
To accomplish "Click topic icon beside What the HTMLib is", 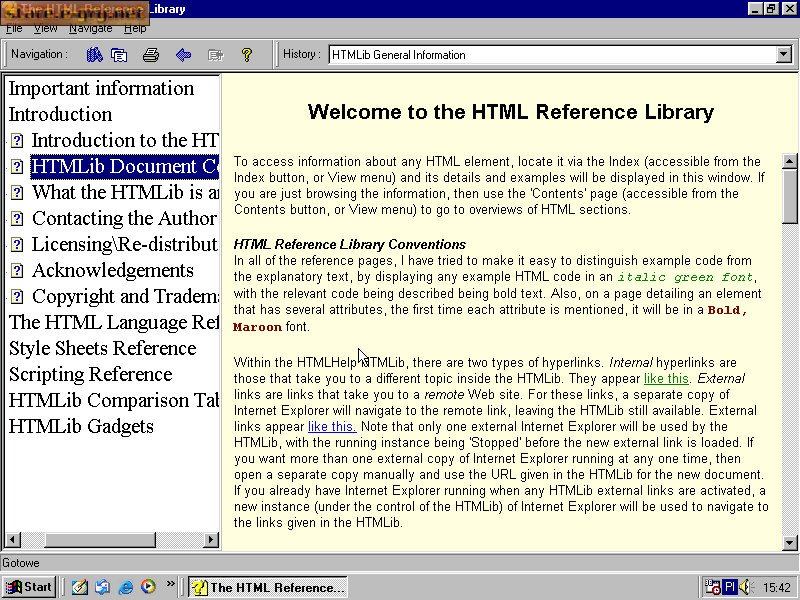I will [x=17, y=192].
